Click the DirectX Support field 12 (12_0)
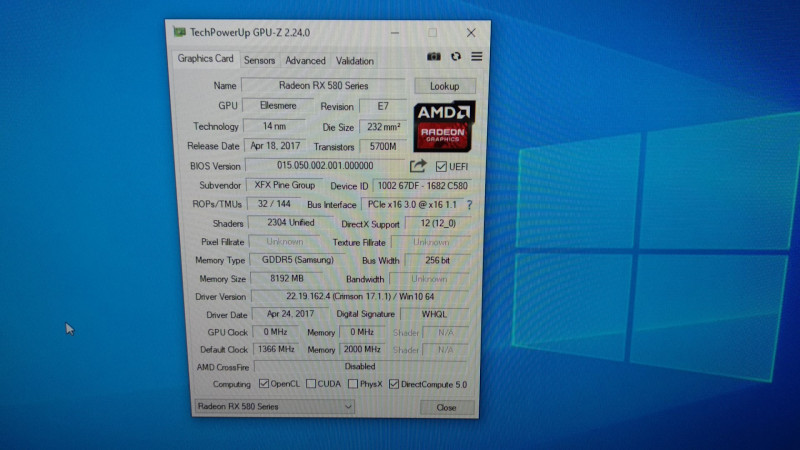This screenshot has width=800, height=450. [438, 223]
